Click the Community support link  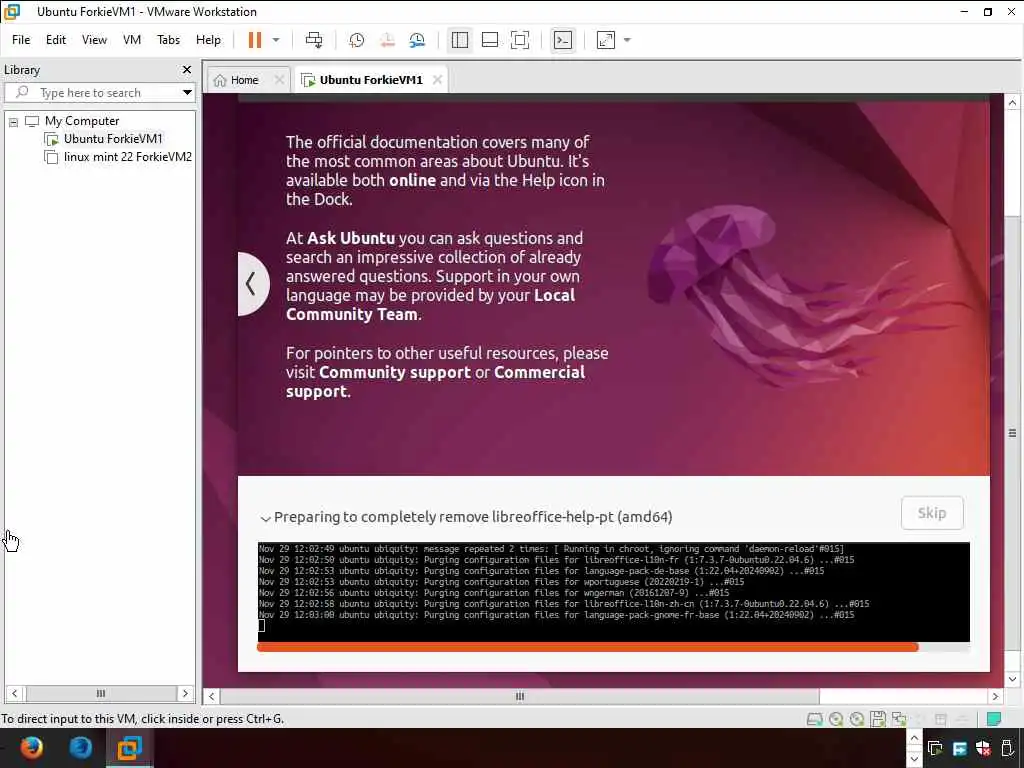394,372
